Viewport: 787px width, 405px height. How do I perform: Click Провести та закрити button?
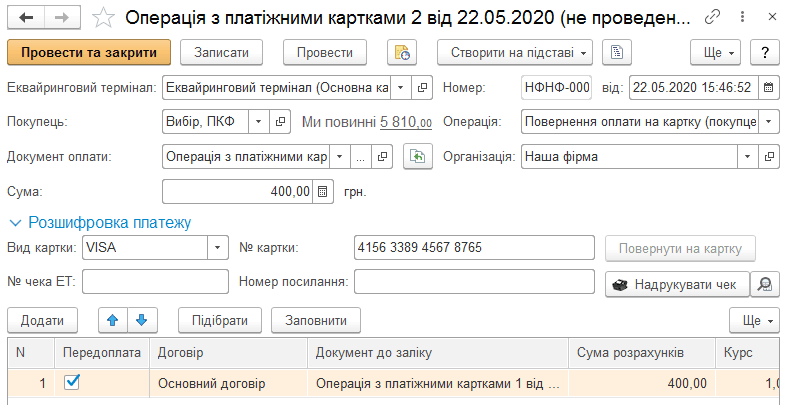pyautogui.click(x=89, y=53)
